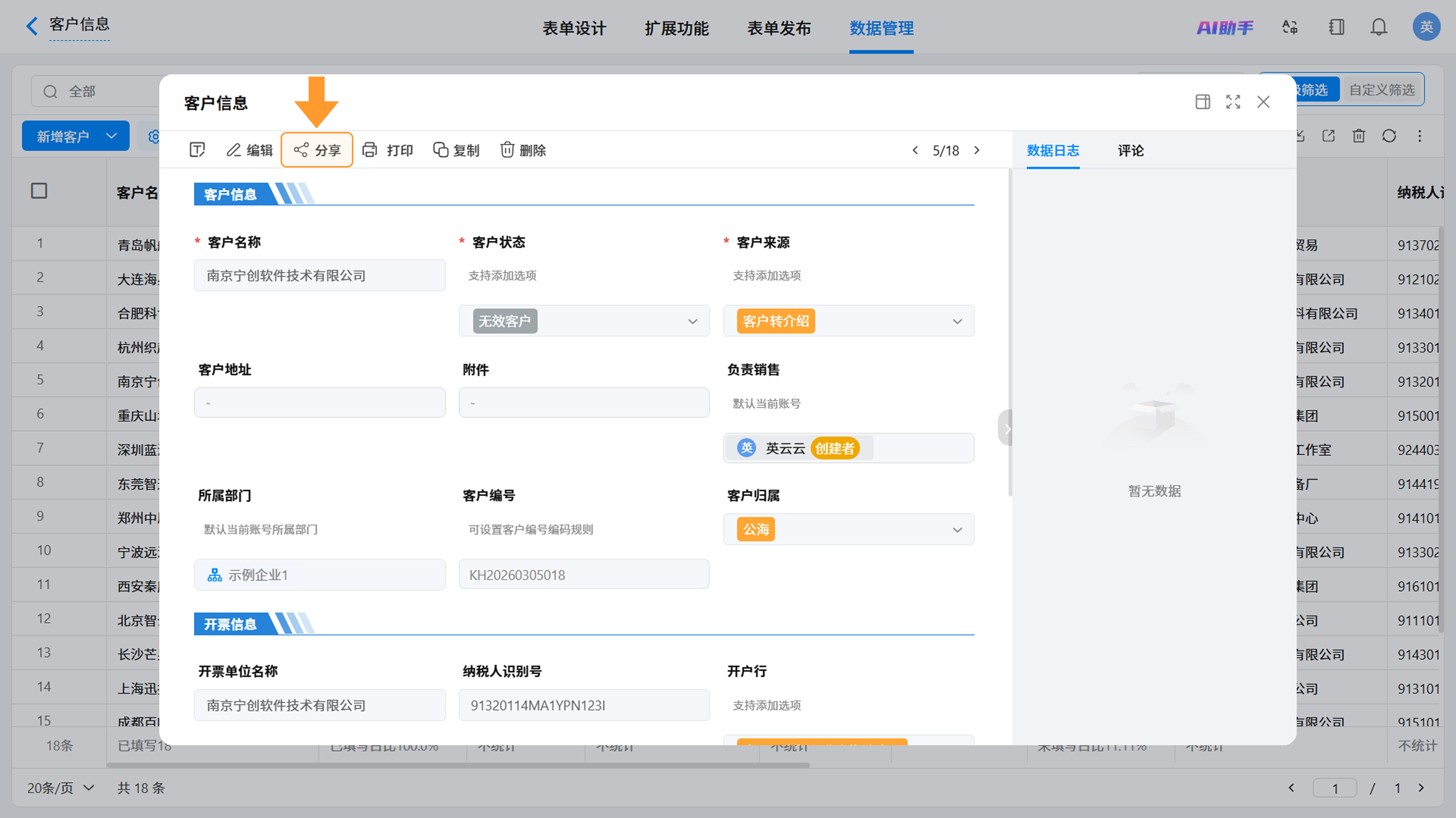This screenshot has width=1456, height=818.
Task: Switch to the 表单设计 tab
Action: 574,28
